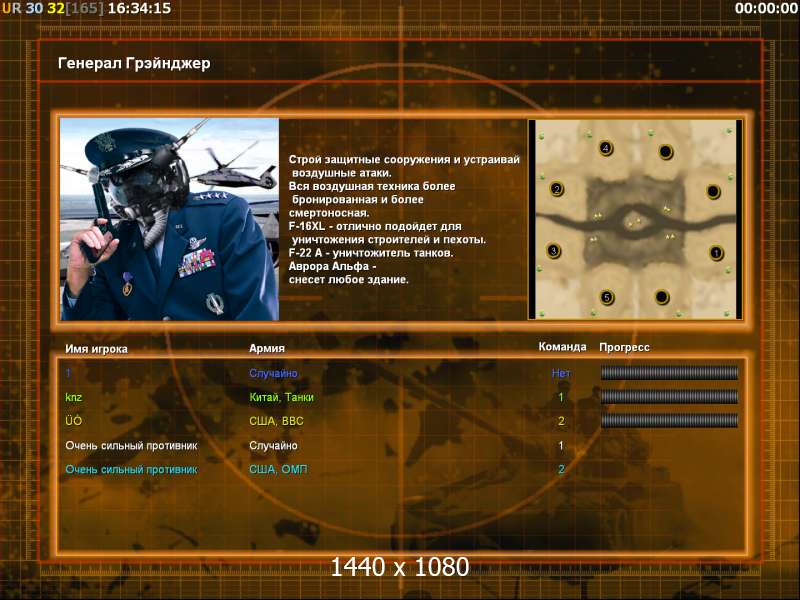Select the player name knz

(x=73, y=397)
